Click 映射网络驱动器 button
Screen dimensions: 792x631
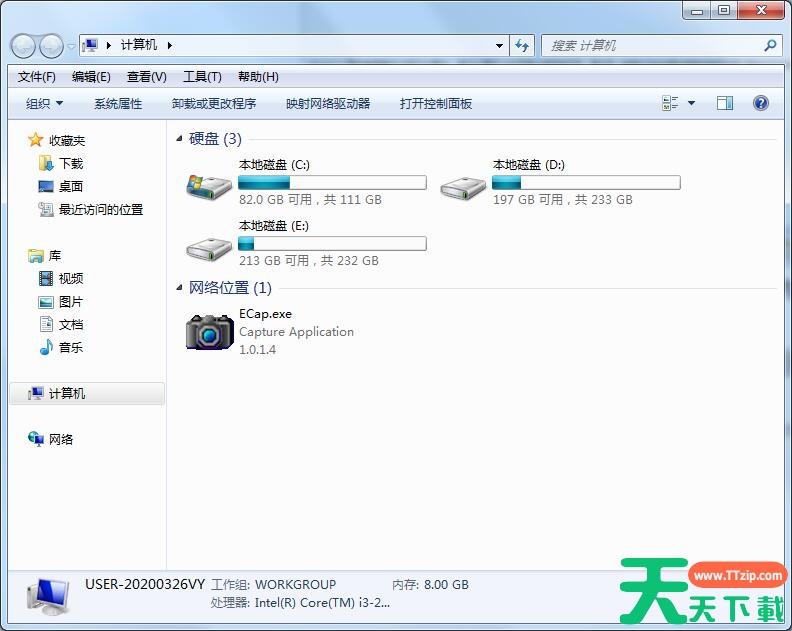[328, 104]
